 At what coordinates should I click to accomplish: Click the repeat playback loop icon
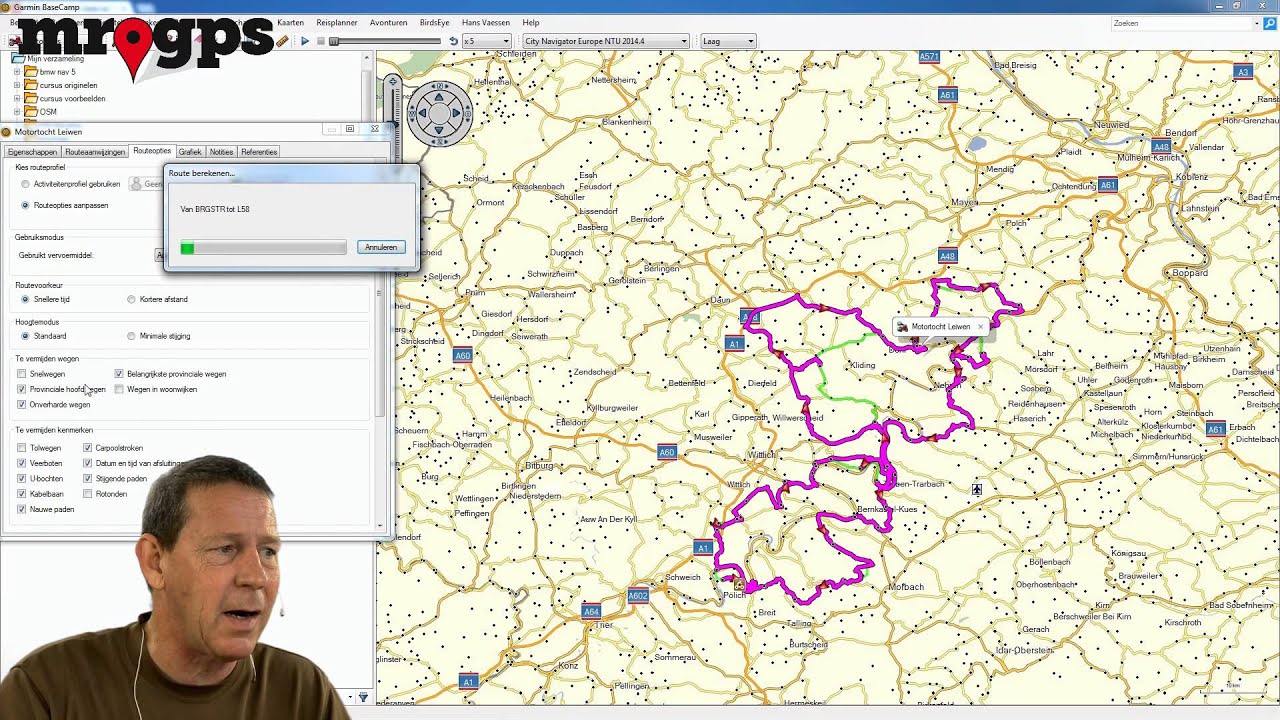tap(453, 41)
